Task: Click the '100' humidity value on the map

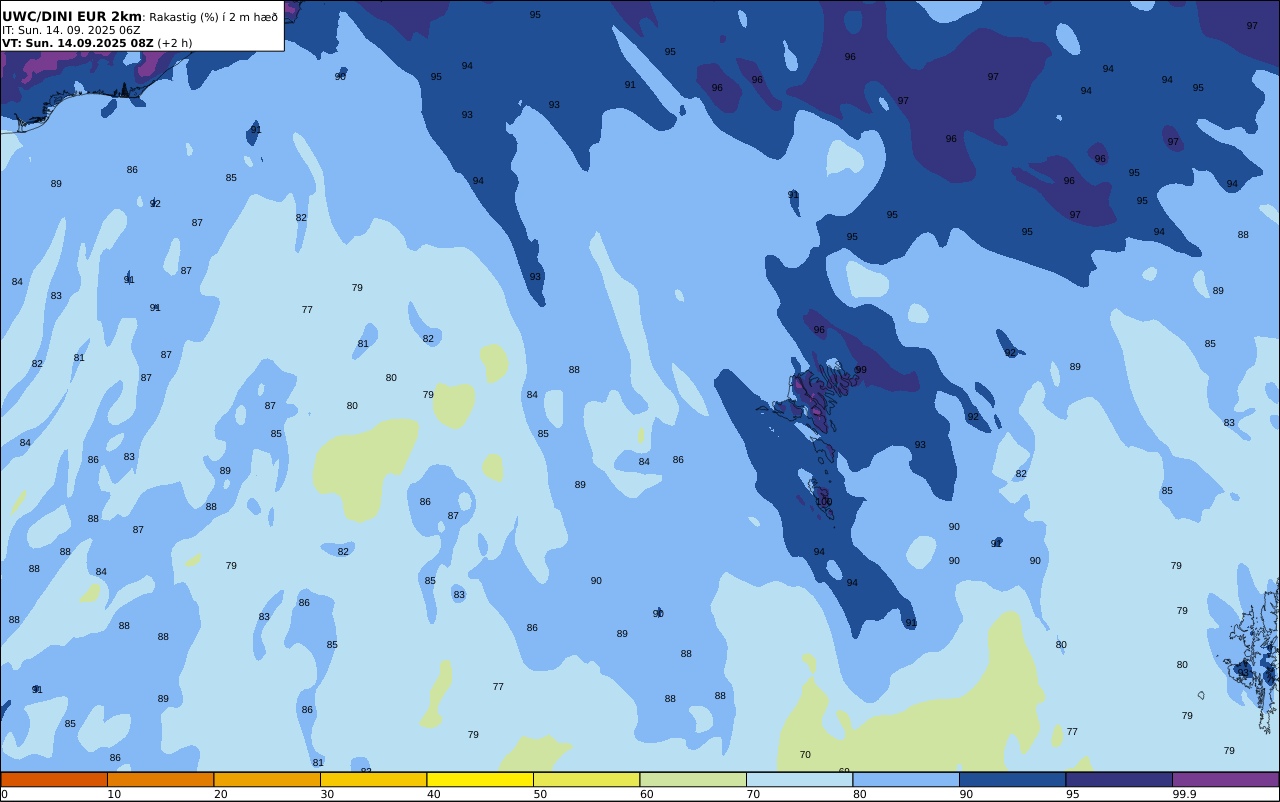Action: click(824, 502)
